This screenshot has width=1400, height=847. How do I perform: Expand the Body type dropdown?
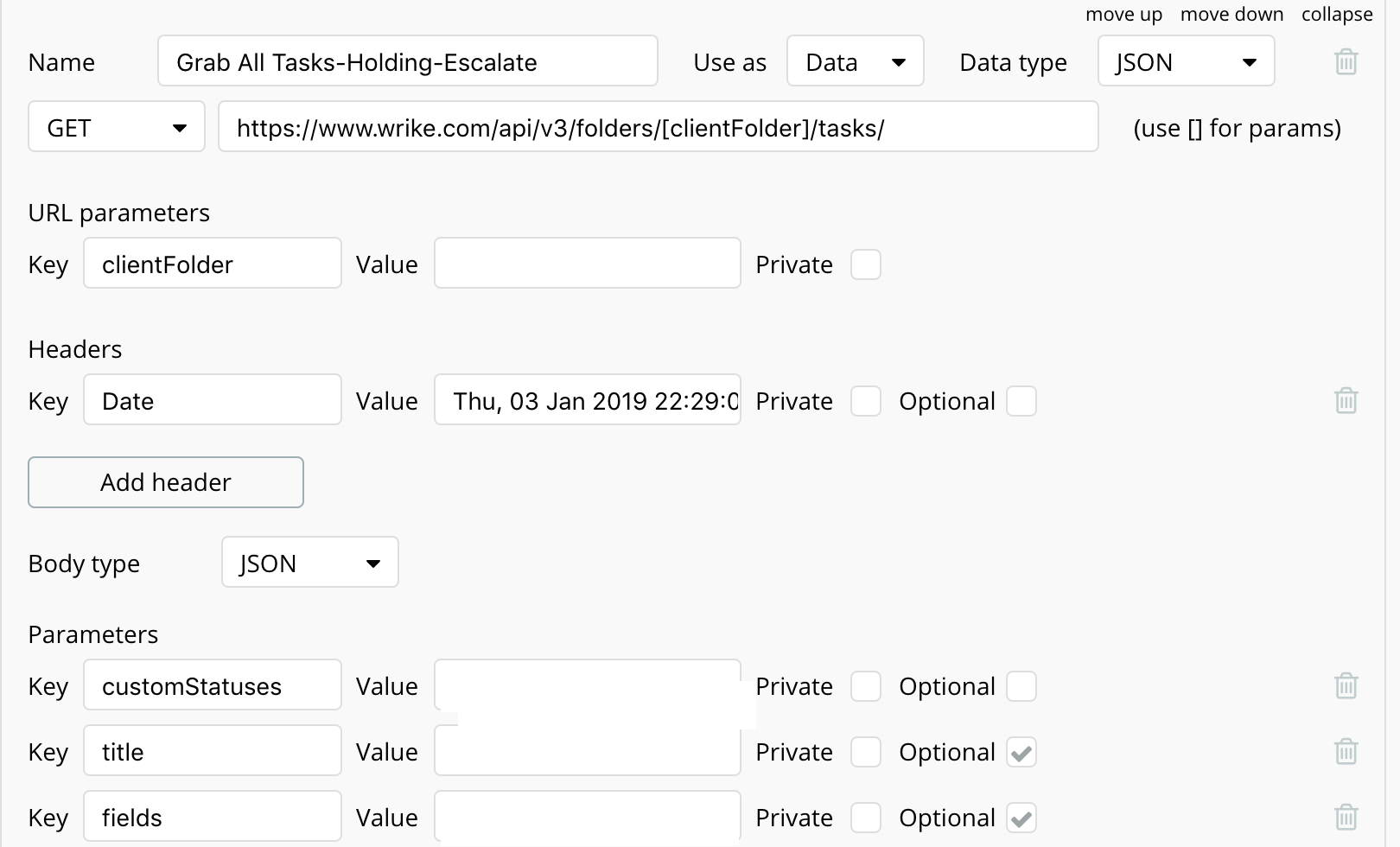309,564
